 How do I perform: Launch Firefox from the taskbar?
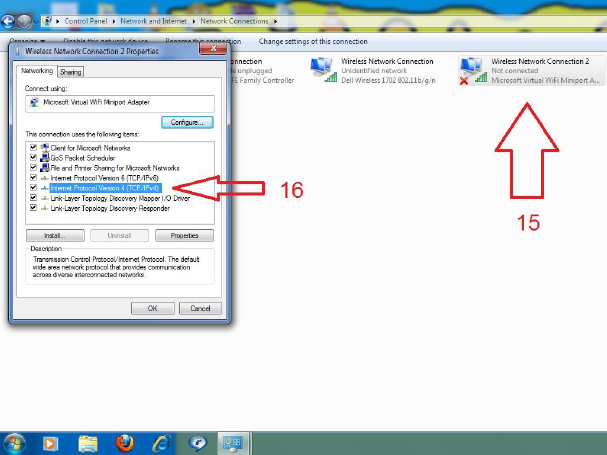(x=125, y=444)
